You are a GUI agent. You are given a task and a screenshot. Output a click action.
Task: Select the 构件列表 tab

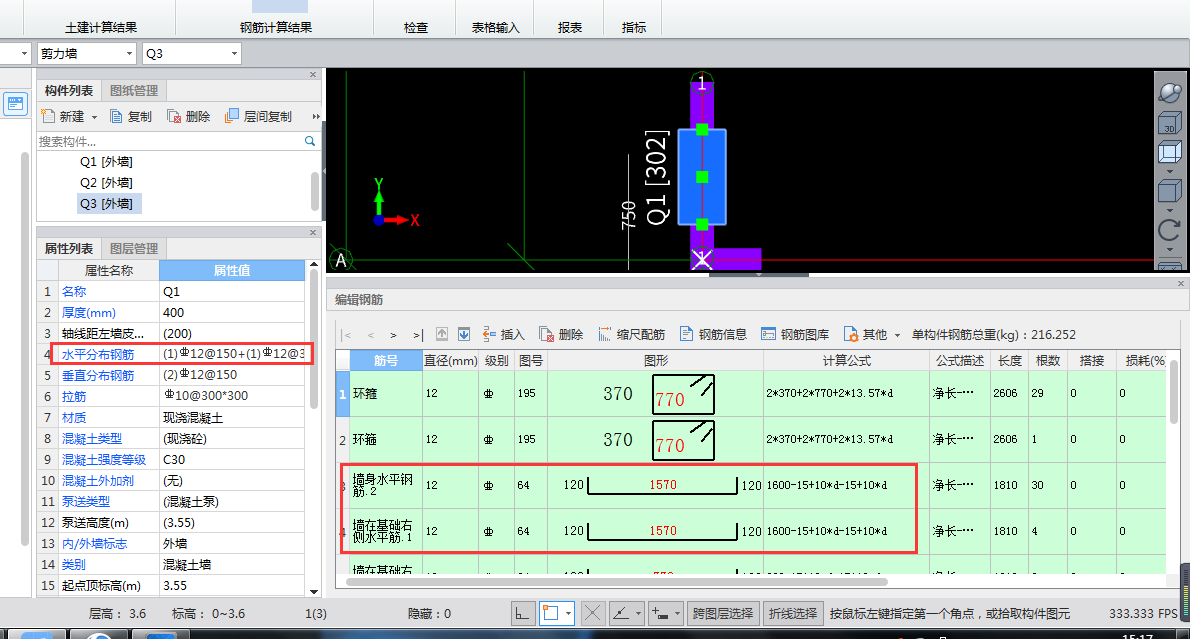coord(68,90)
